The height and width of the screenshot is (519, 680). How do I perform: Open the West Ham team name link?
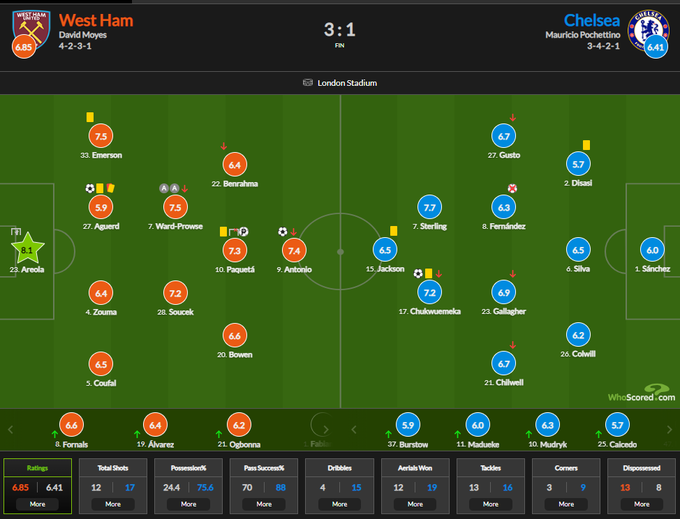96,20
